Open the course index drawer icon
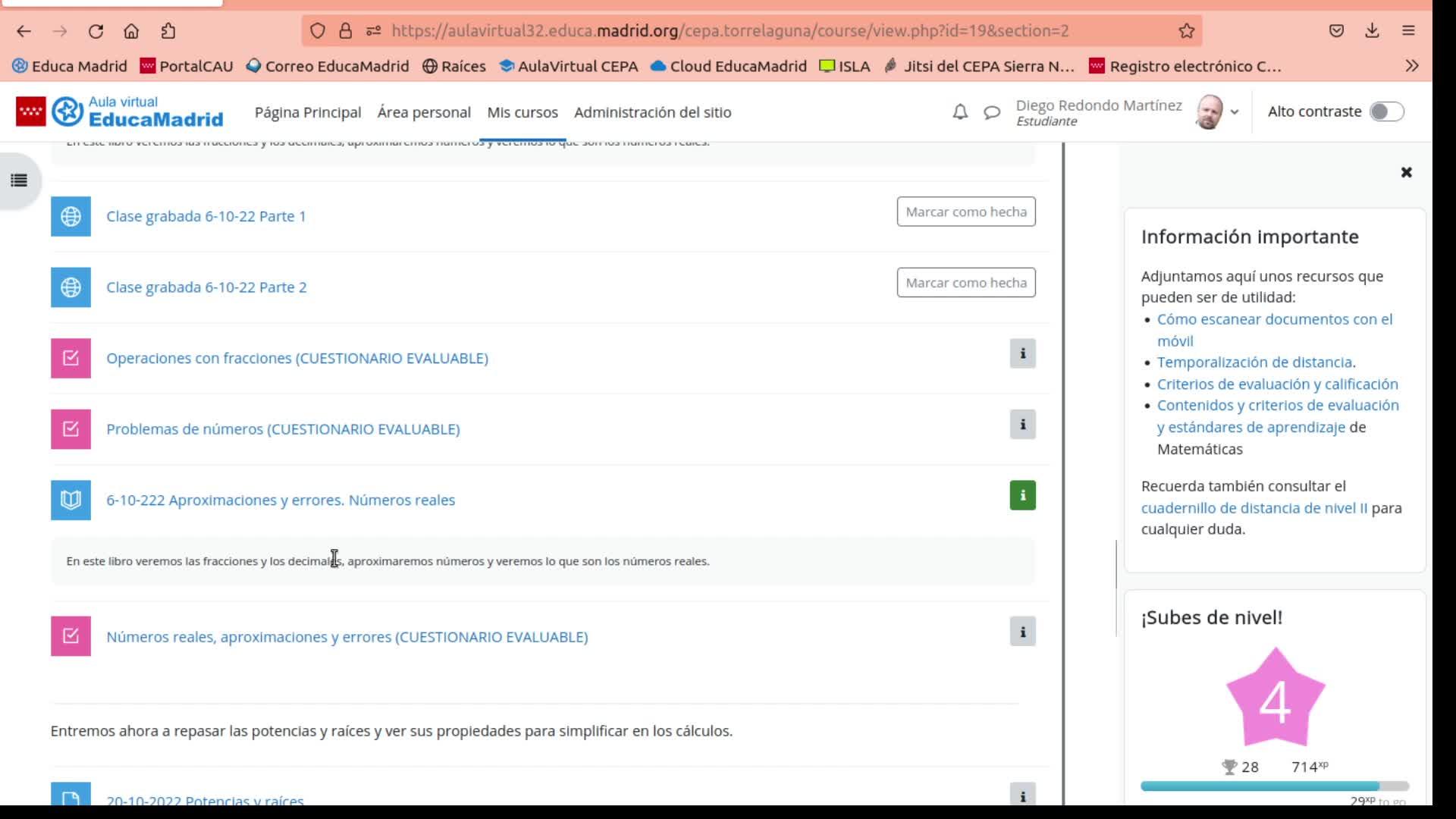 pyautogui.click(x=19, y=180)
